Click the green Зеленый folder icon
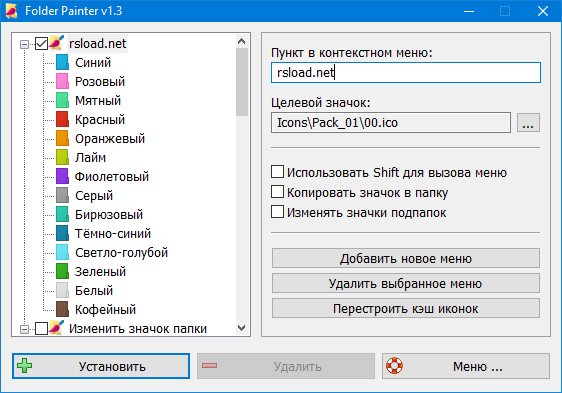Viewport: 562px width, 393px height. (62, 271)
